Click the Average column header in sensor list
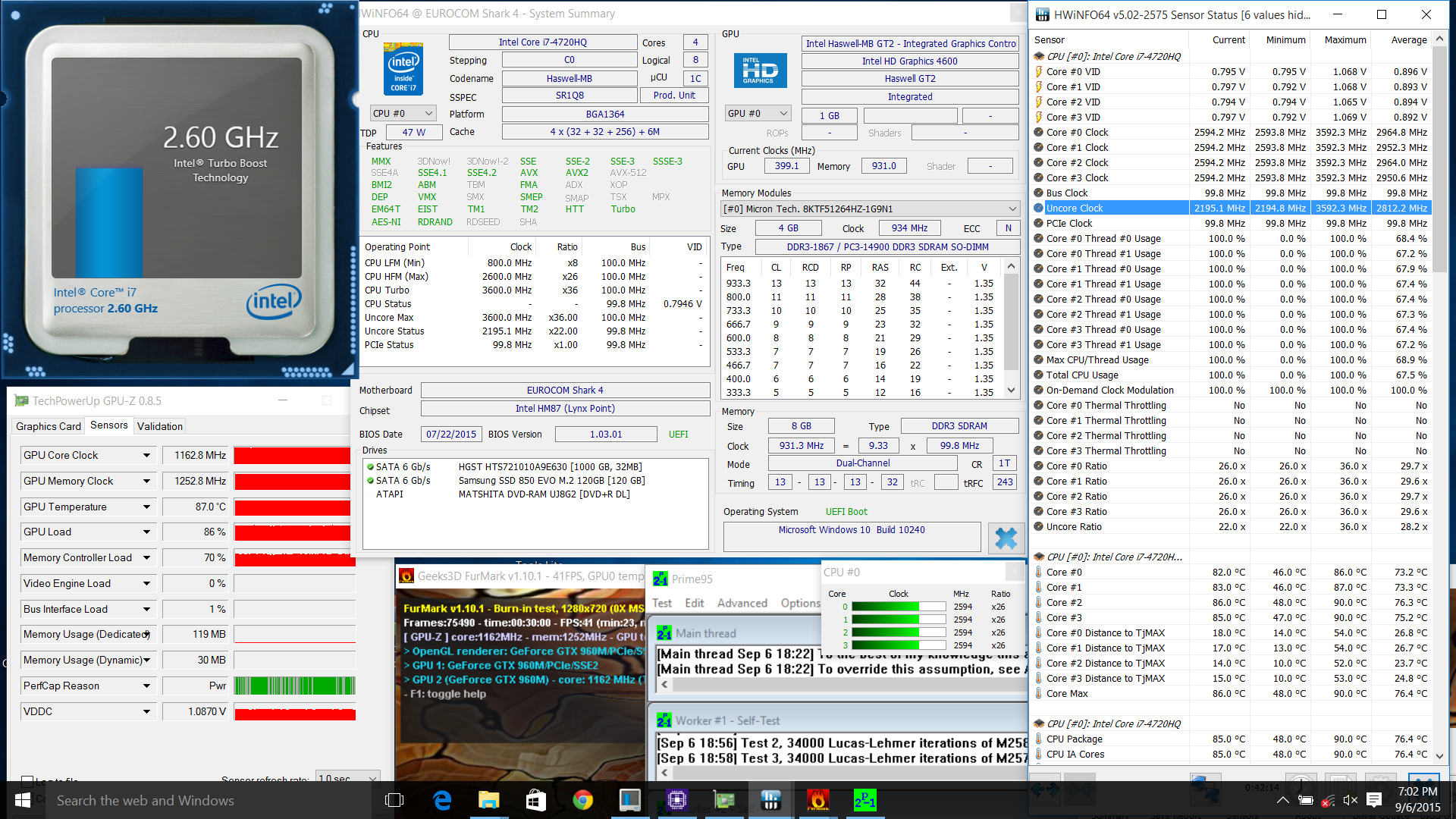 (1401, 40)
